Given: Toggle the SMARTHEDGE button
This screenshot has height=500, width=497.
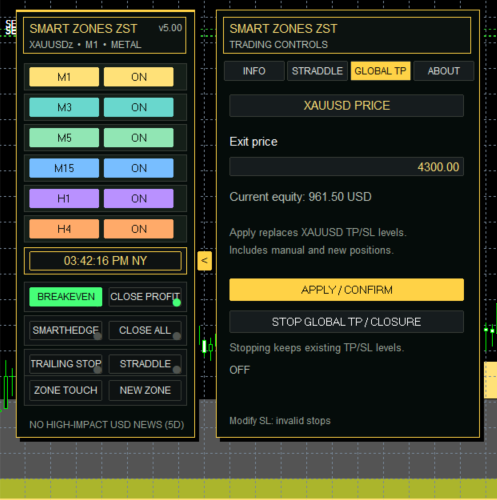Looking at the screenshot, I should 66,330.
